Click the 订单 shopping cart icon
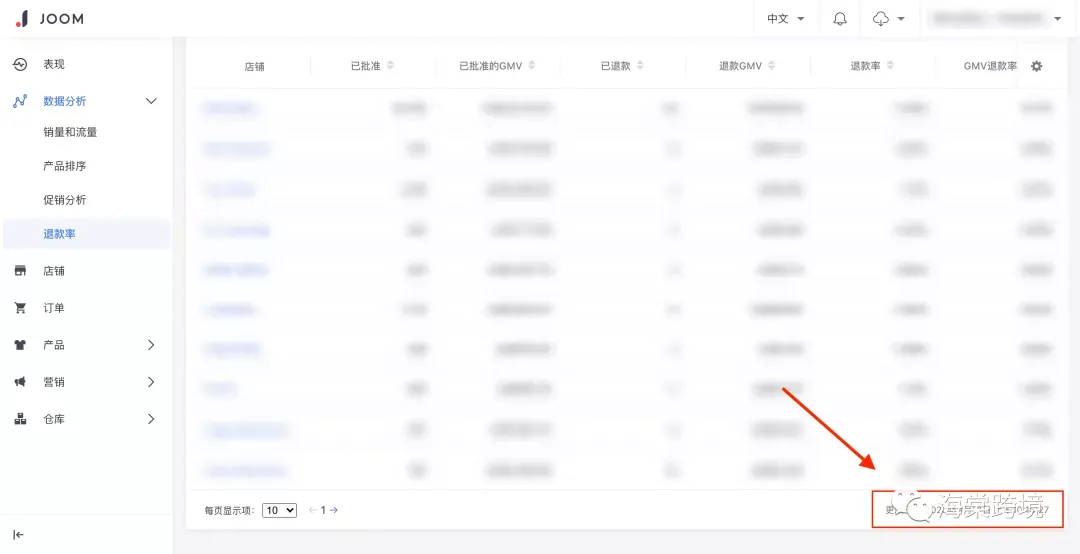Screen dimensions: 1080x554 pyautogui.click(x=20, y=308)
